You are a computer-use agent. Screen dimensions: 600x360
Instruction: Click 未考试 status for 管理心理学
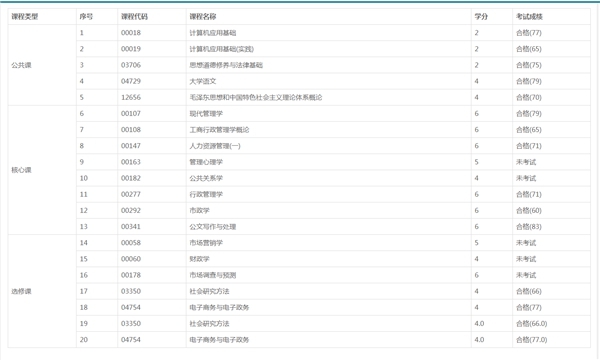click(x=526, y=162)
